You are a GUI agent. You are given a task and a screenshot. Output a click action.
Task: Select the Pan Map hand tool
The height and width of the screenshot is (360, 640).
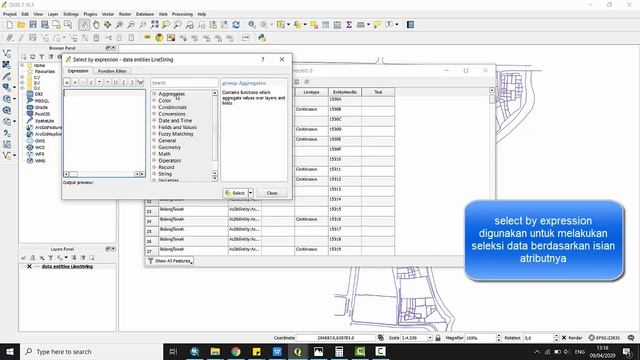coord(96,25)
